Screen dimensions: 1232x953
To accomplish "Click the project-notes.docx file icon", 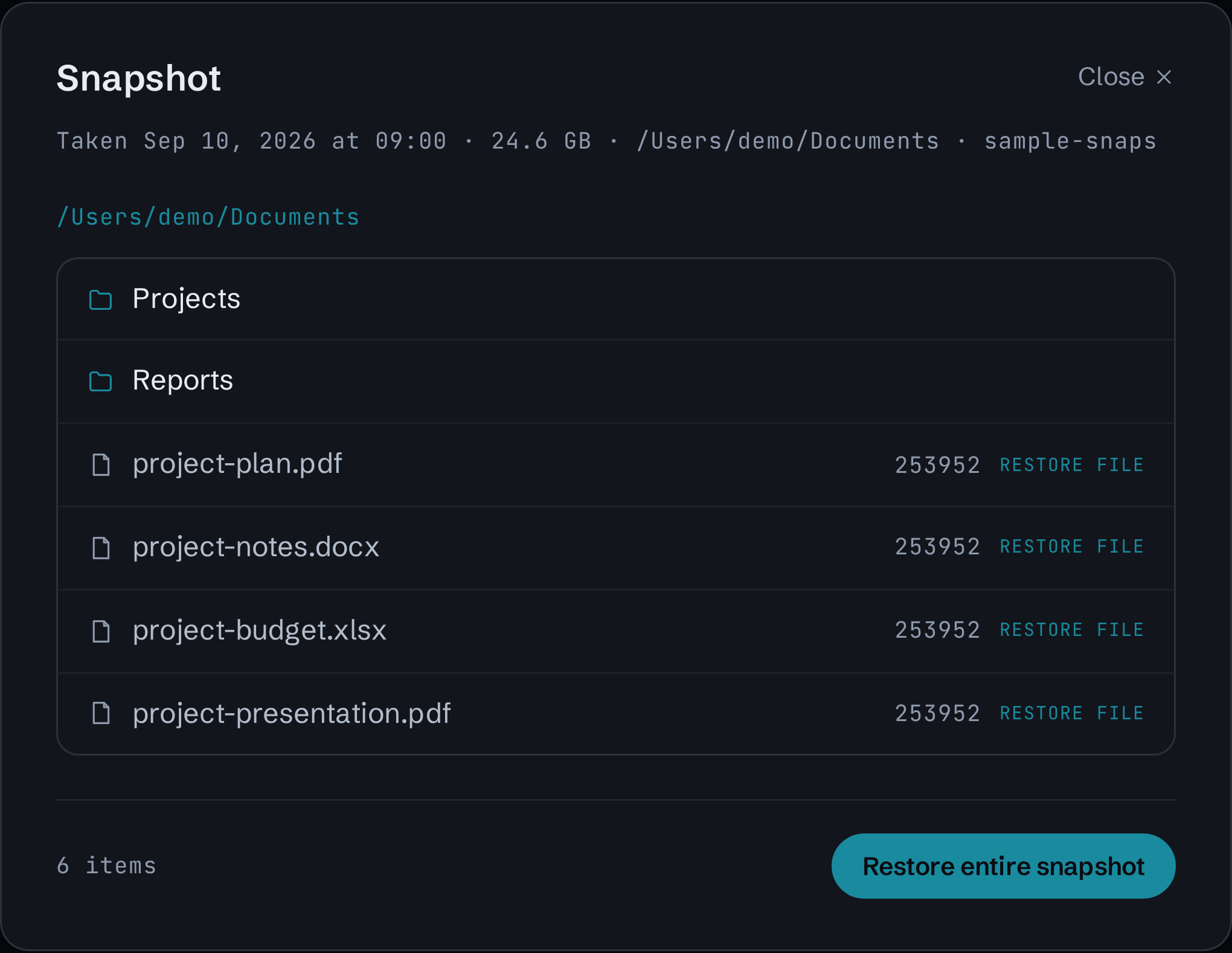I will [x=101, y=548].
